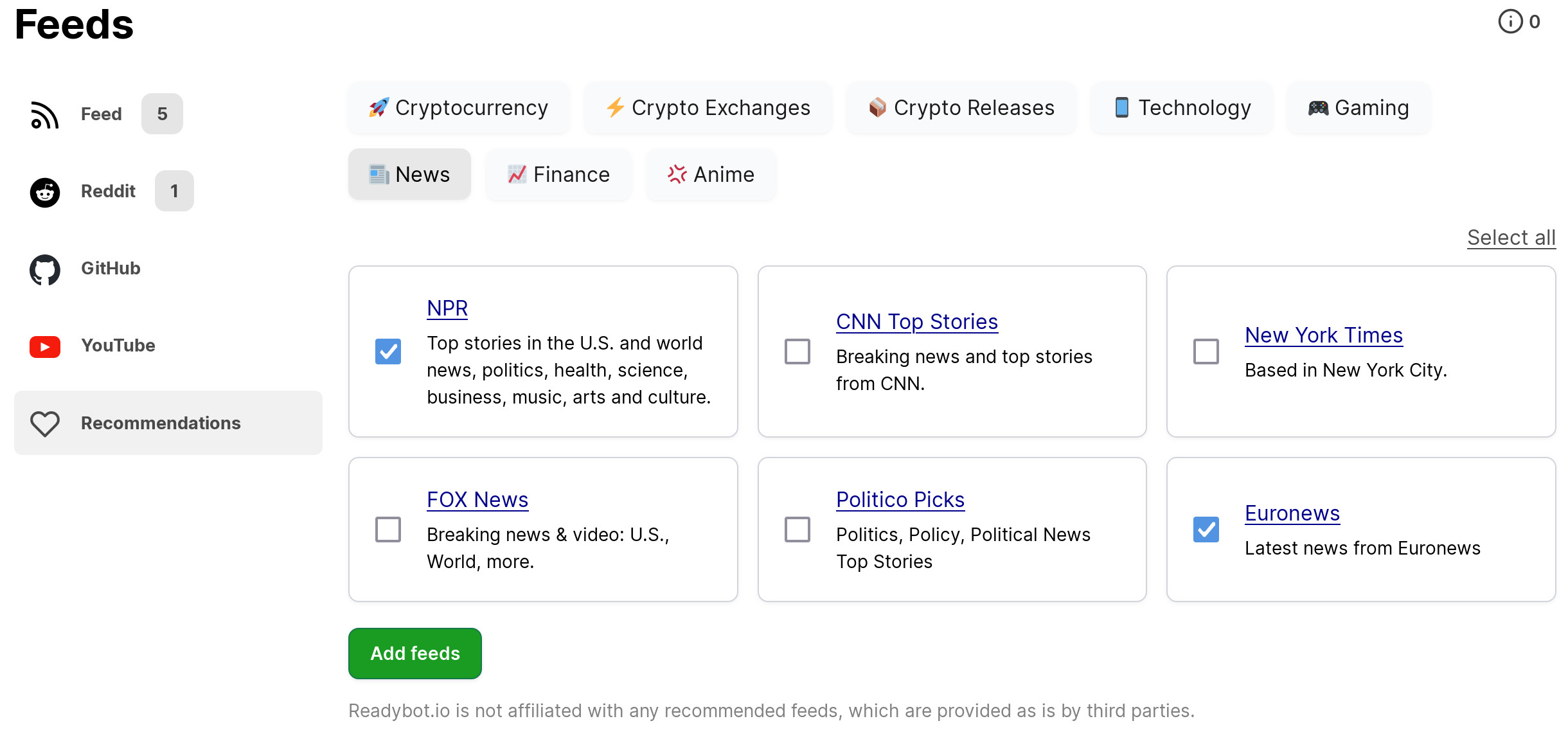
Task: Uncheck the NPR feed checkbox
Action: 388,352
